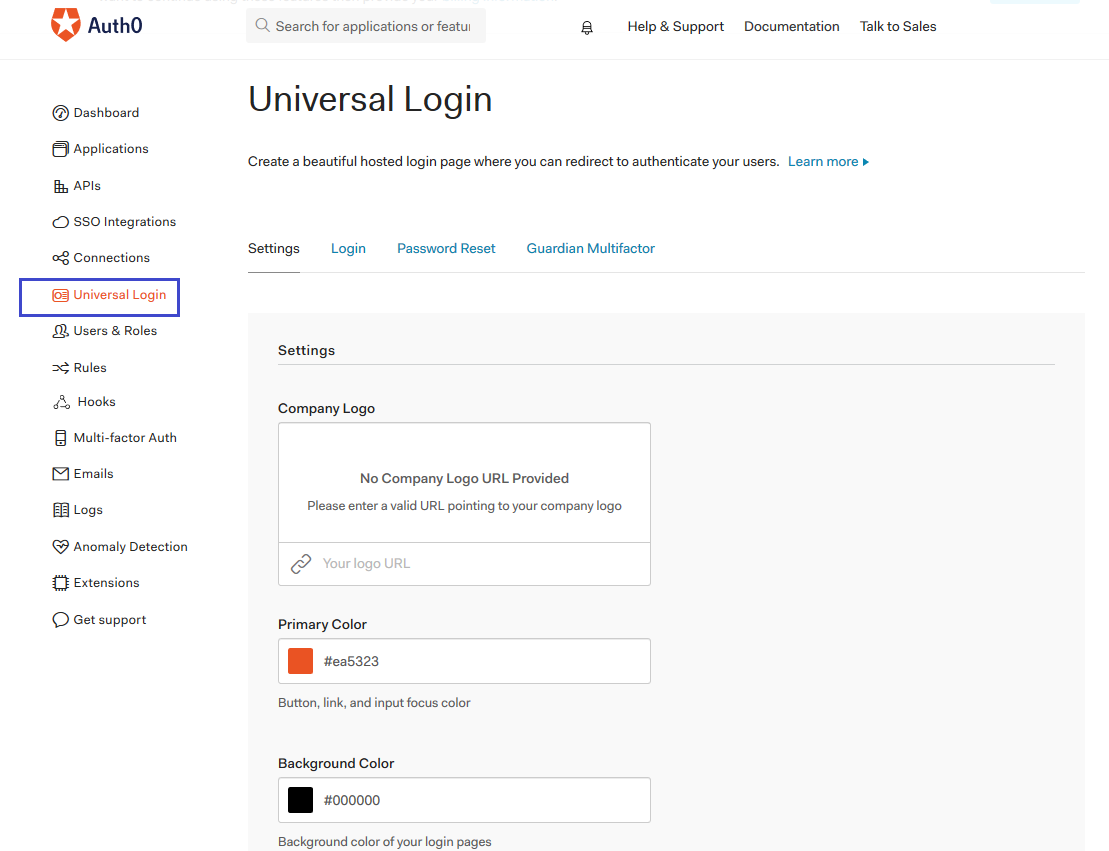The image size is (1109, 851).
Task: Click the Your logo URL input
Action: click(464, 564)
